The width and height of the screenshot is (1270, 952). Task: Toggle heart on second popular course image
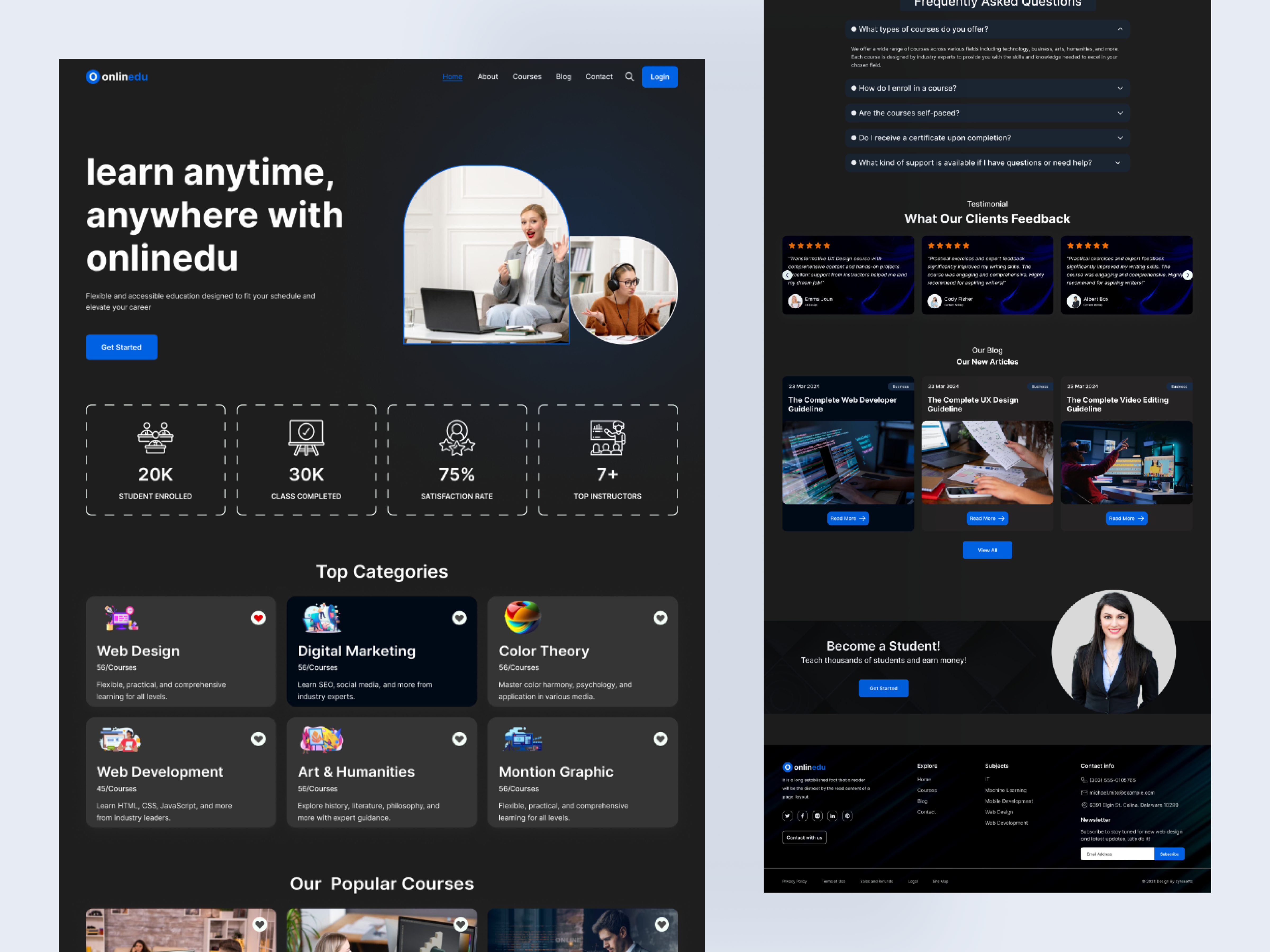pos(460,924)
